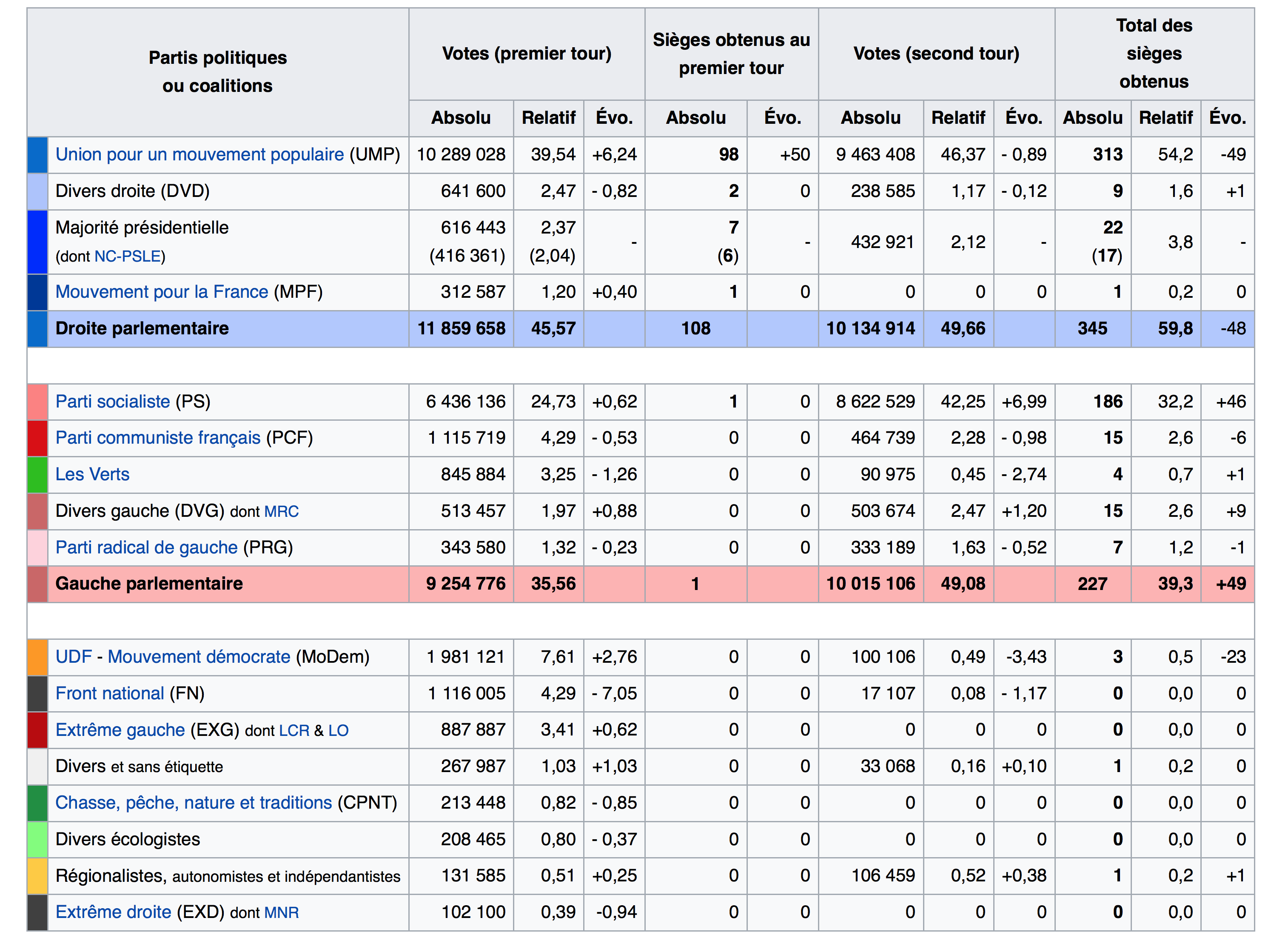Viewport: 1271px width, 952px height.
Task: Click the Partis politiques ou coalitions header
Action: (x=218, y=72)
